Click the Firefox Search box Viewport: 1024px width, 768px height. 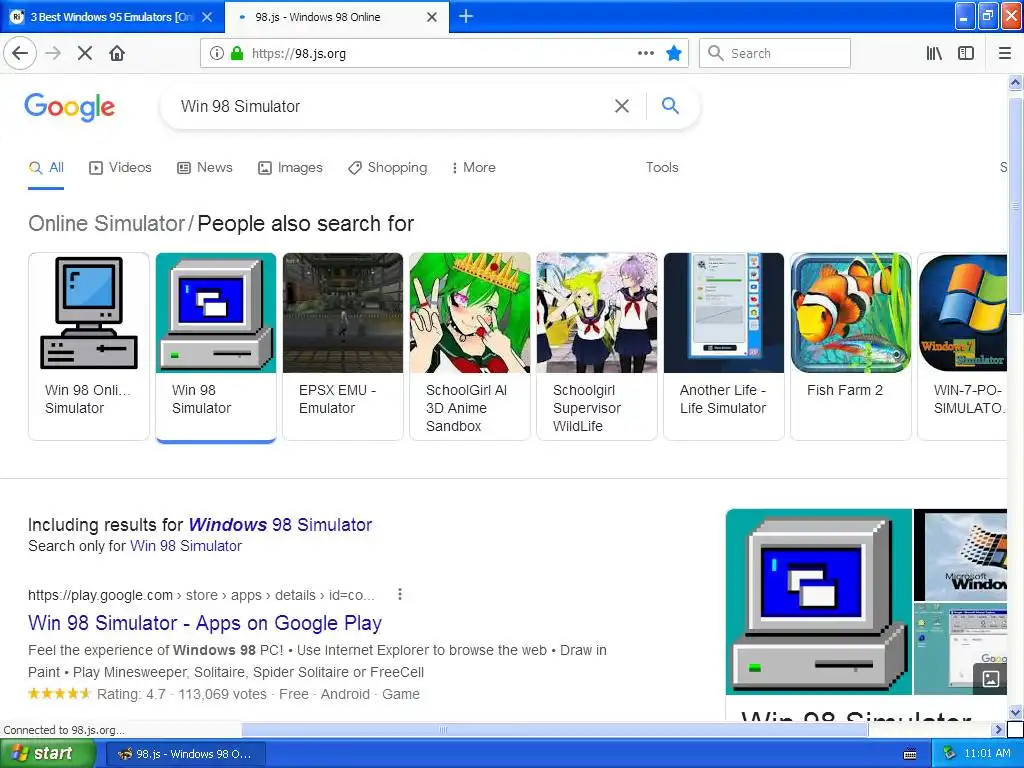coord(775,54)
